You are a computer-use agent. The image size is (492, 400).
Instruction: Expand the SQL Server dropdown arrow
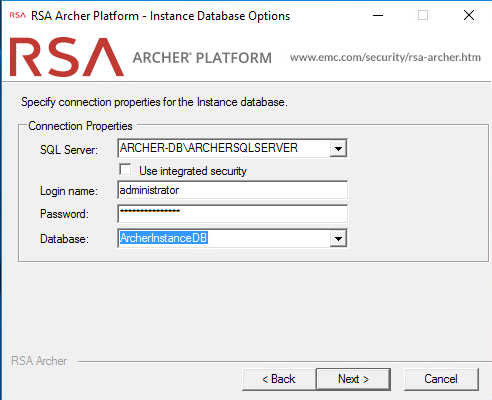point(338,148)
